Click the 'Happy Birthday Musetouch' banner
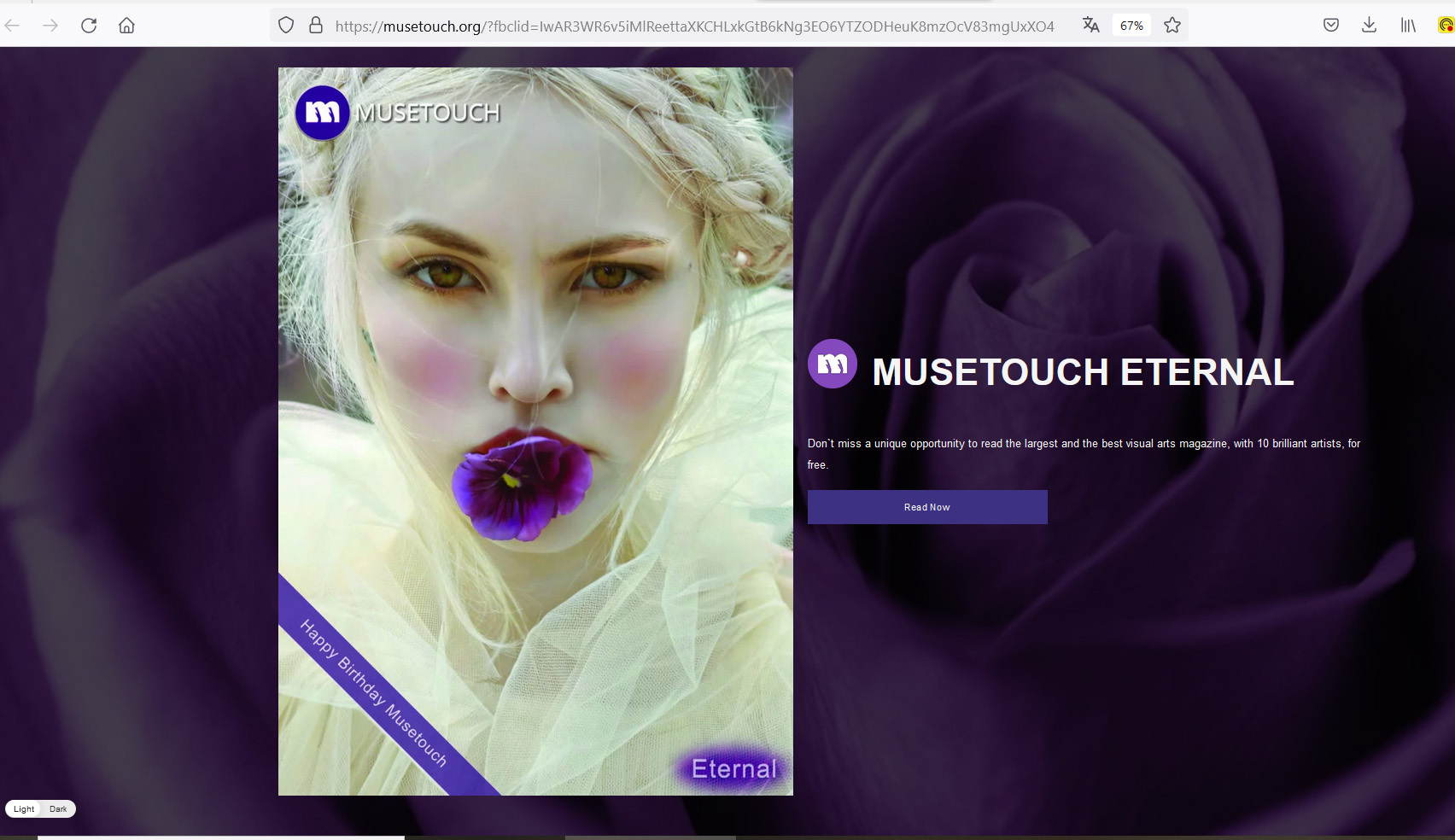The image size is (1455, 840). (373, 694)
